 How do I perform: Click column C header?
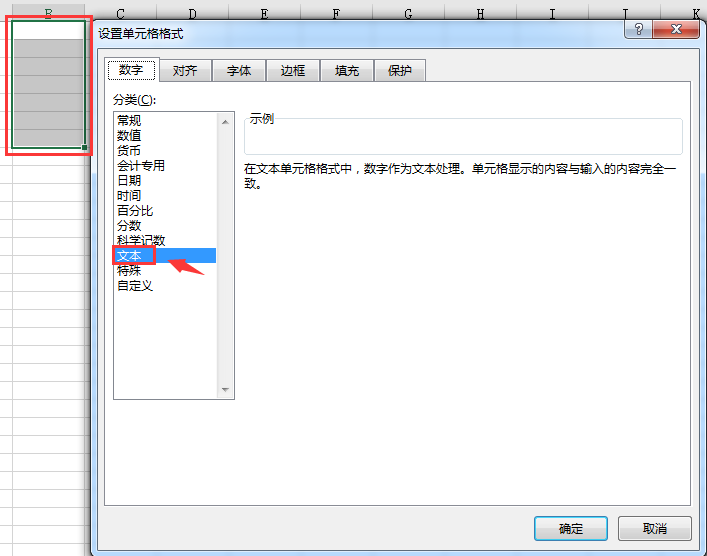120,14
